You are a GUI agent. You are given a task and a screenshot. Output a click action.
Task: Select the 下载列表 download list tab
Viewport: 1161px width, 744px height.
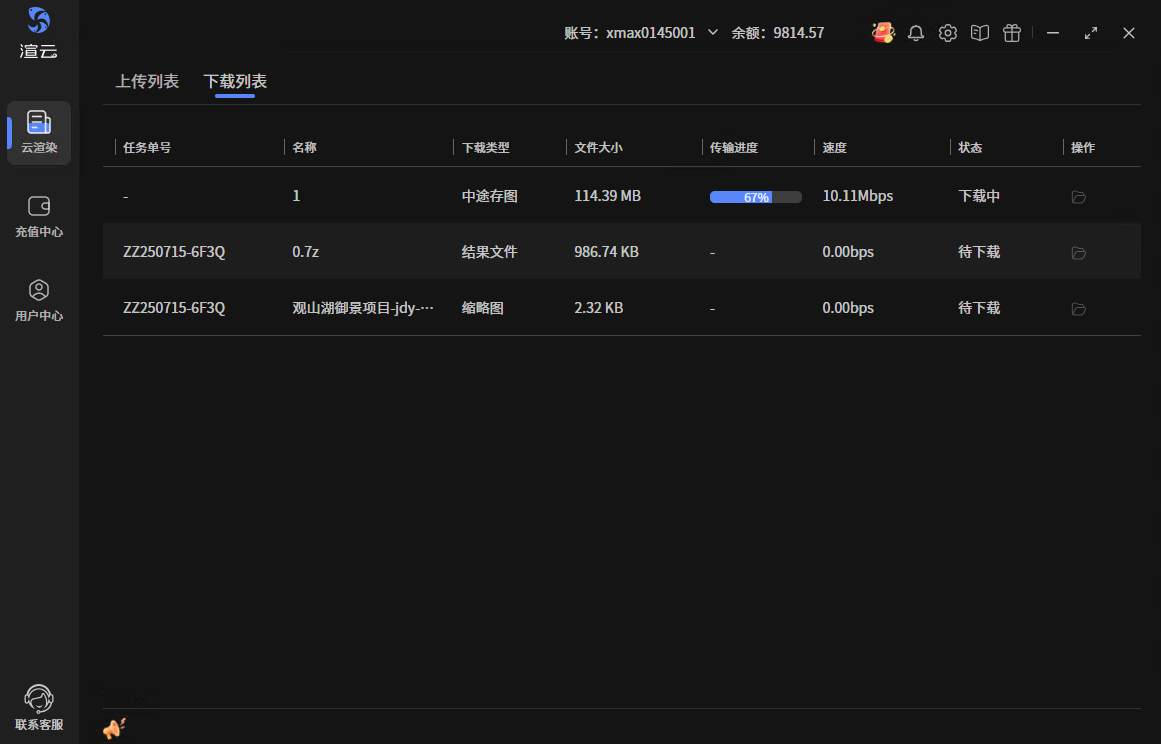coord(235,82)
